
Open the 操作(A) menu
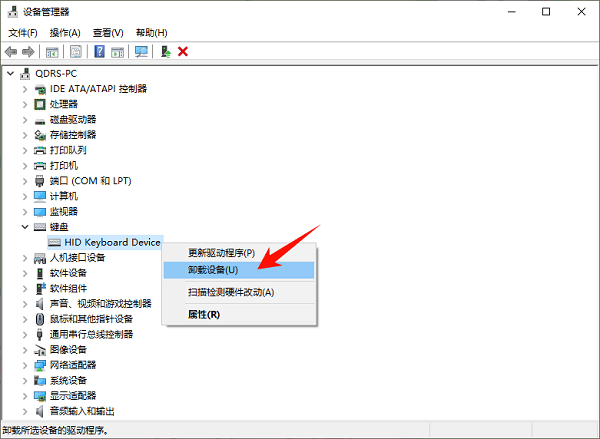[64, 32]
